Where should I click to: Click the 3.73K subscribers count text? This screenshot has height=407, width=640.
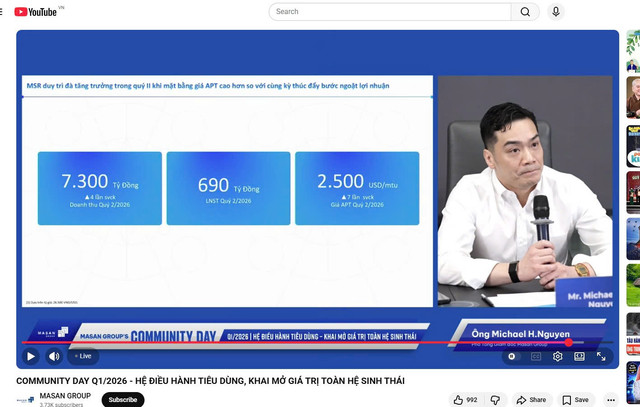(x=61, y=404)
